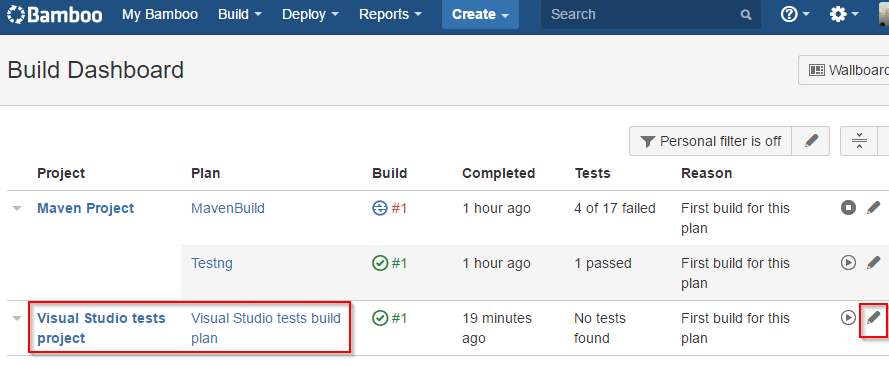Collapse the Maven Project row
889x366 pixels.
coord(17,208)
